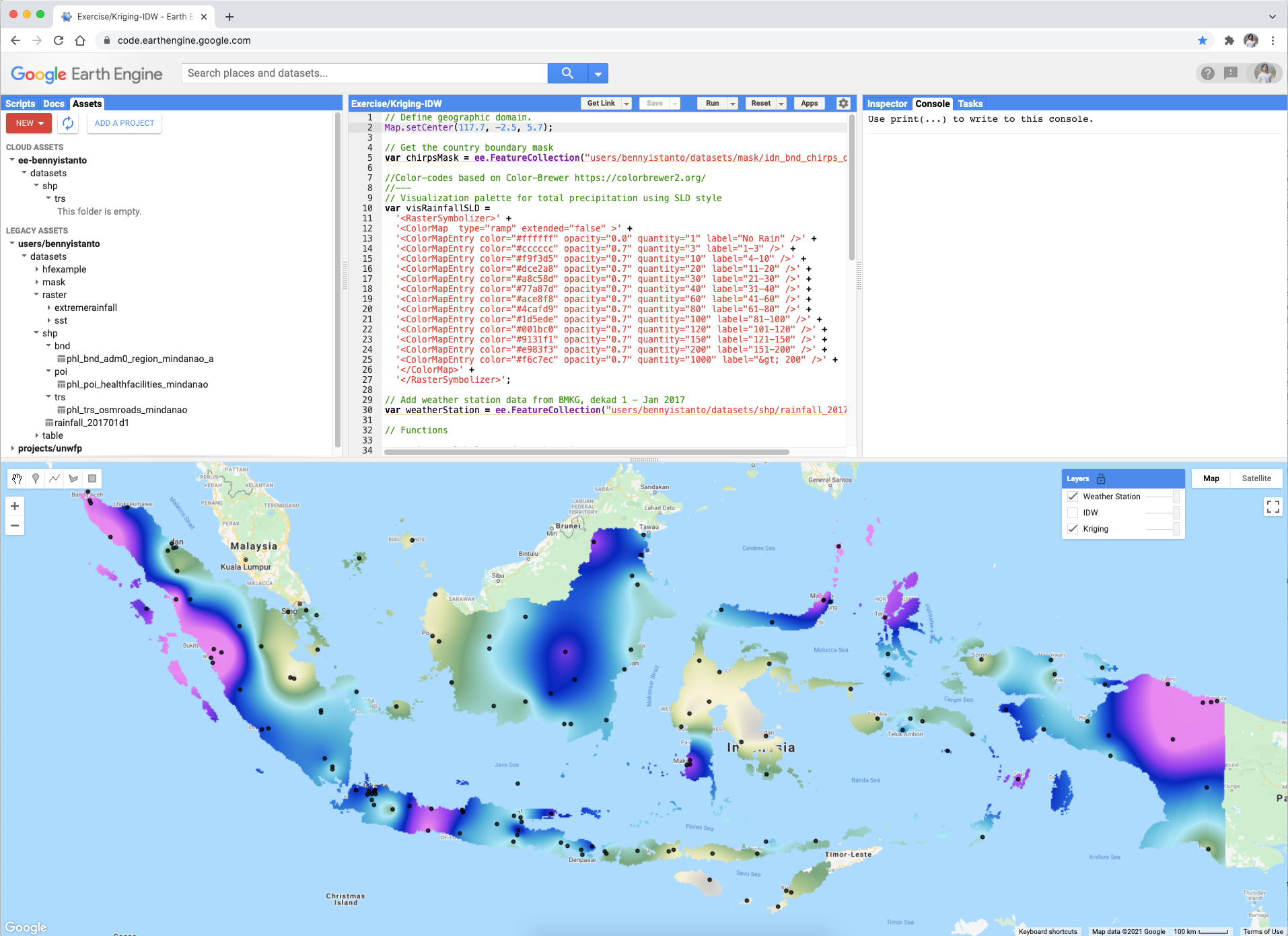Uncheck the Weather Station layer

[x=1073, y=497]
